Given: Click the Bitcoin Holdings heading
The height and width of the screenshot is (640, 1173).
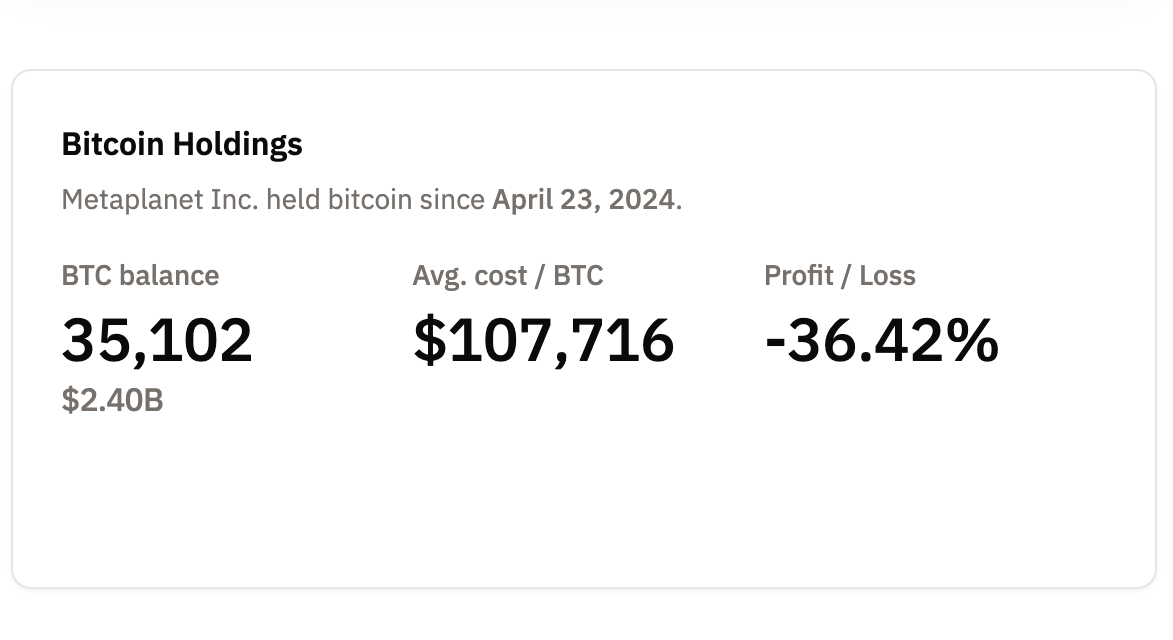Looking at the screenshot, I should pyautogui.click(x=182, y=144).
